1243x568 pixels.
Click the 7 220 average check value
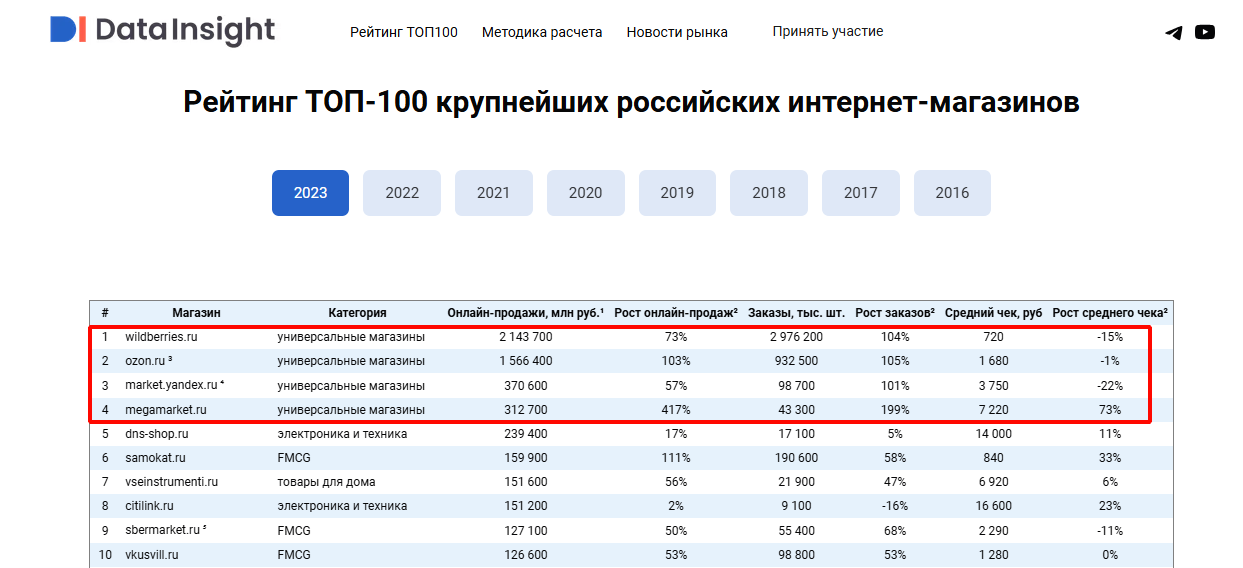993,410
